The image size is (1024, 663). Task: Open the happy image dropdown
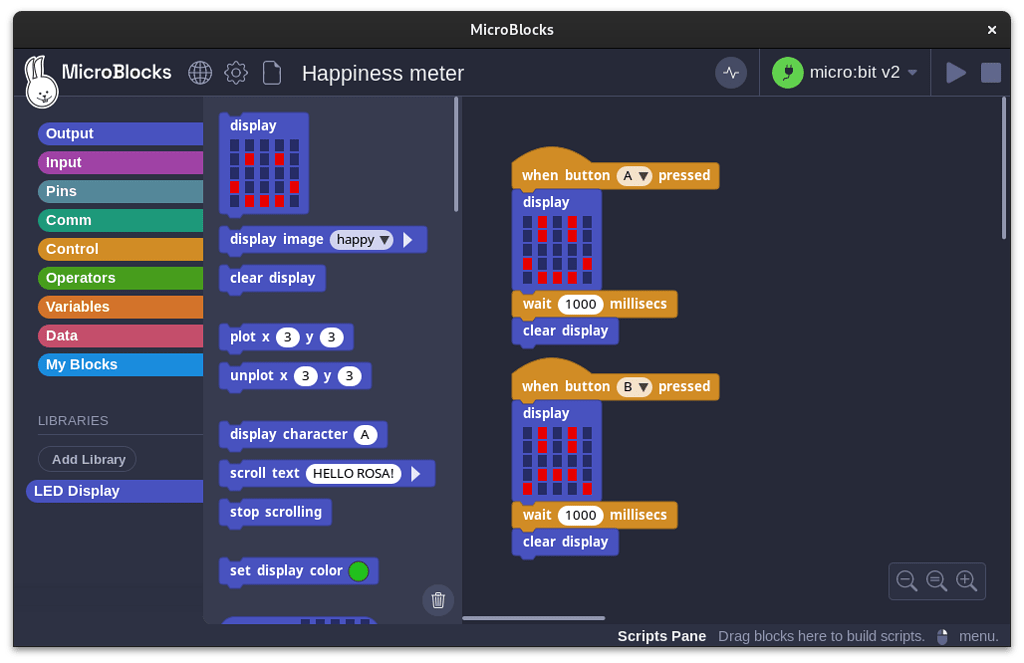pyautogui.click(x=362, y=240)
